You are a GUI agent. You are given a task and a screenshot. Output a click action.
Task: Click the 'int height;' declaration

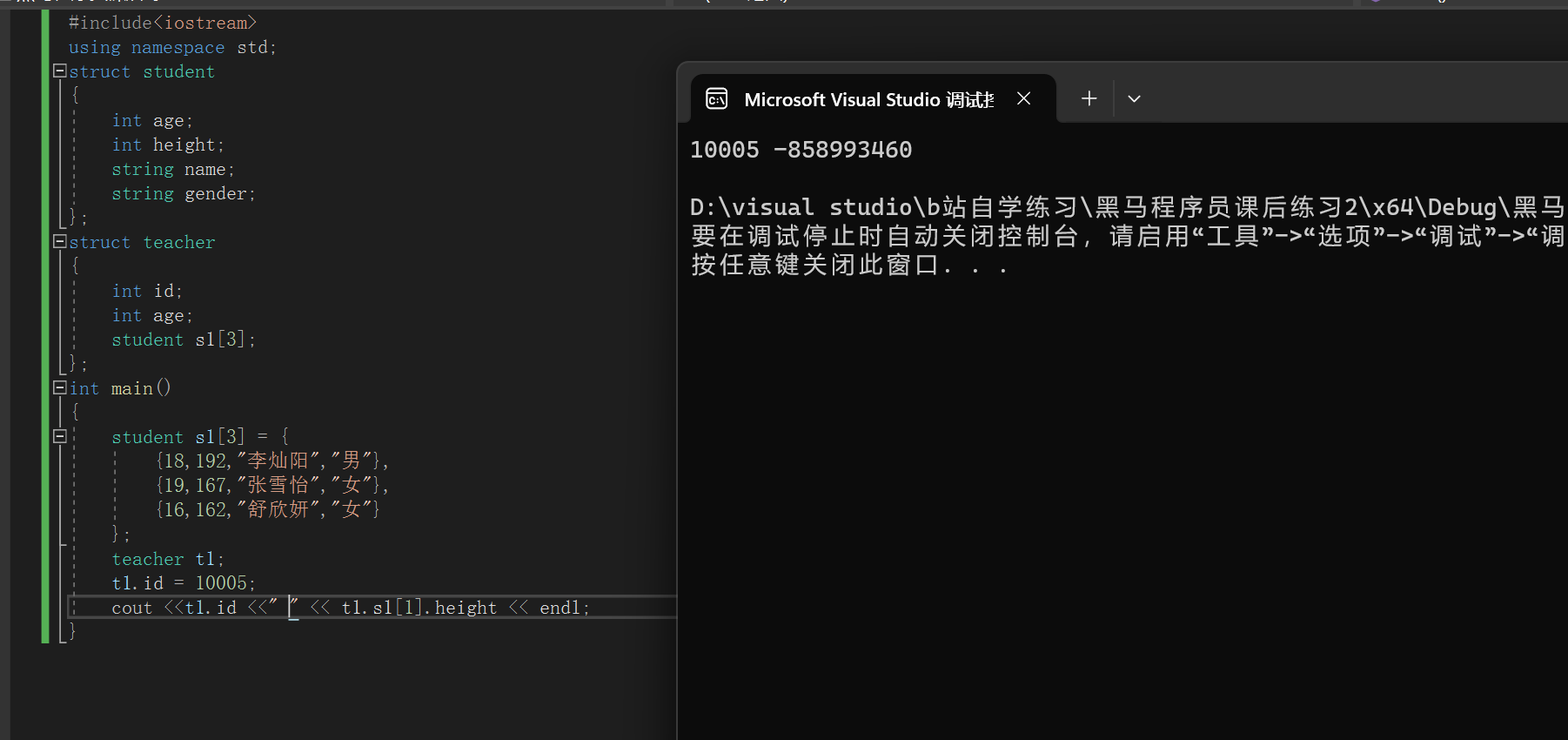pyautogui.click(x=168, y=145)
